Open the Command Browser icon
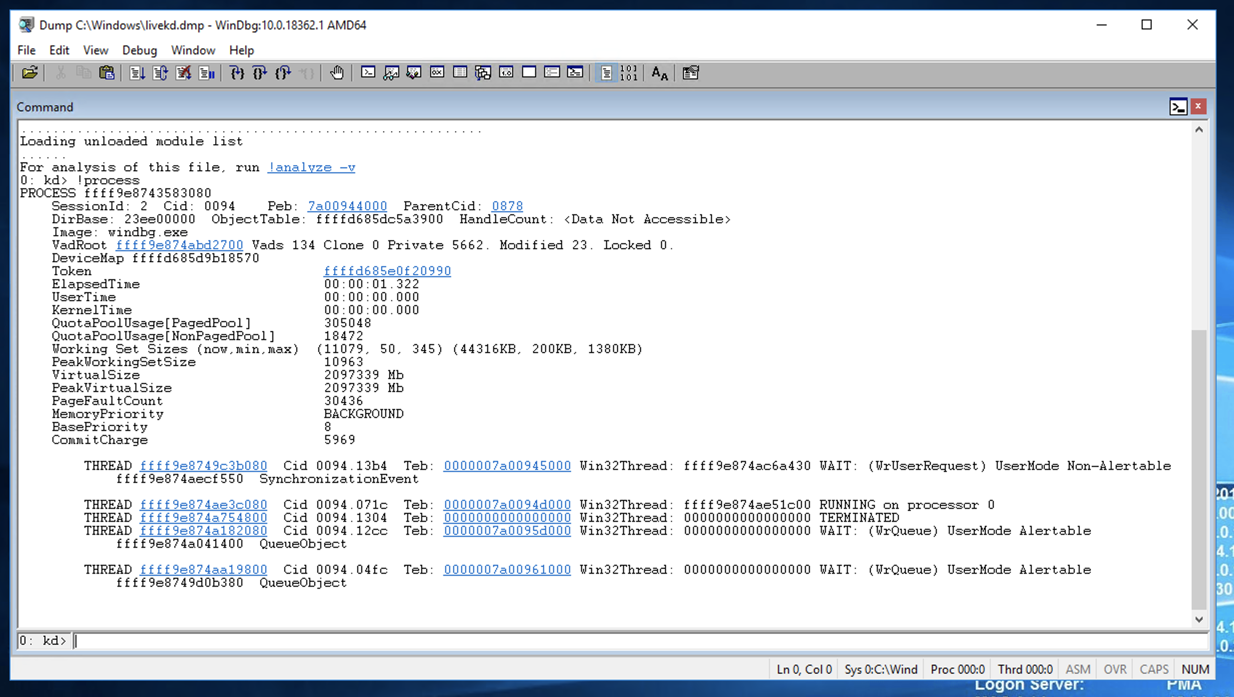Viewport: 1234px width, 697px height. (575, 73)
